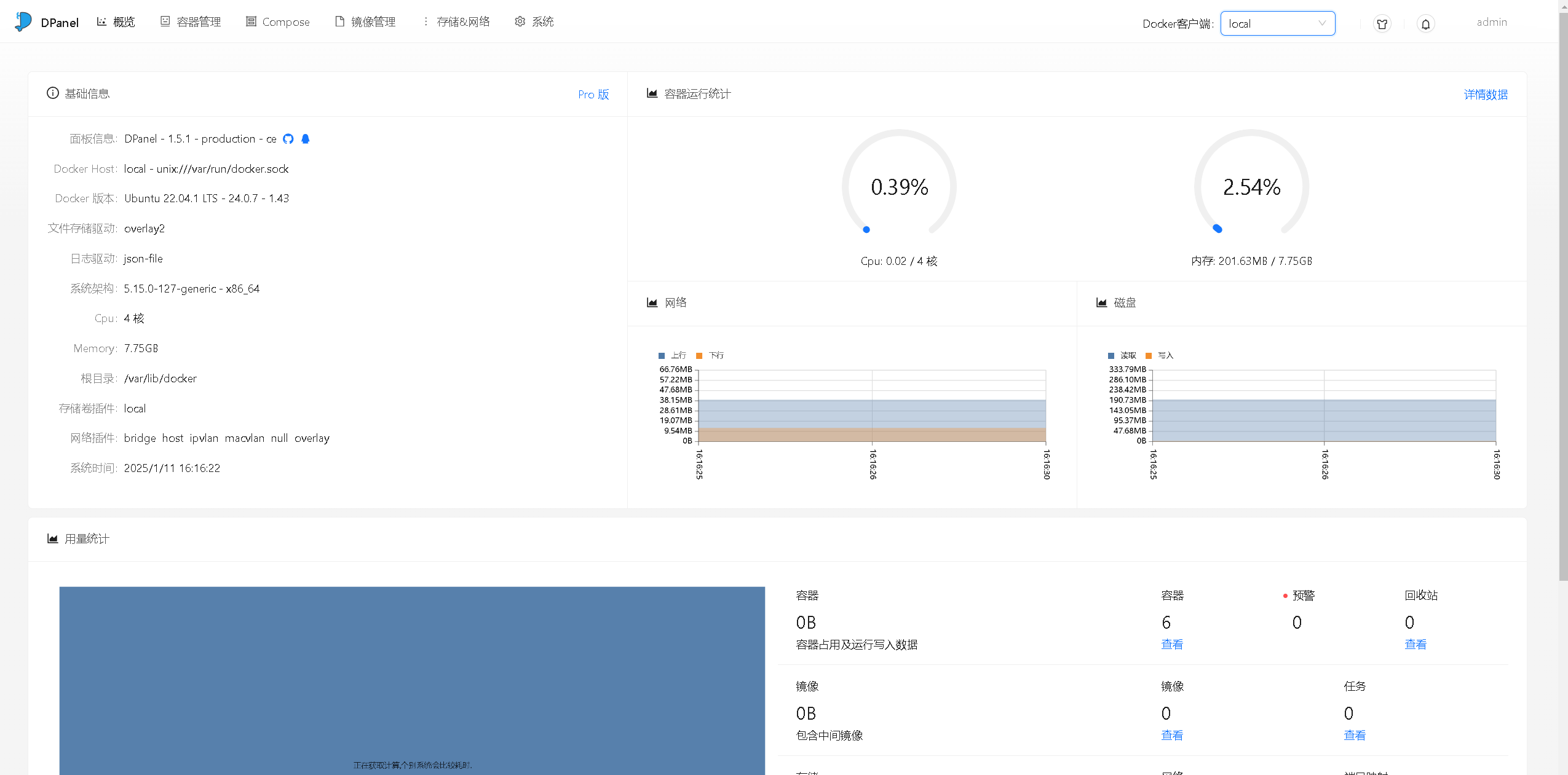Screen dimensions: 1568x775
Task: Click the info icon beside 基础信息
Action: click(52, 93)
